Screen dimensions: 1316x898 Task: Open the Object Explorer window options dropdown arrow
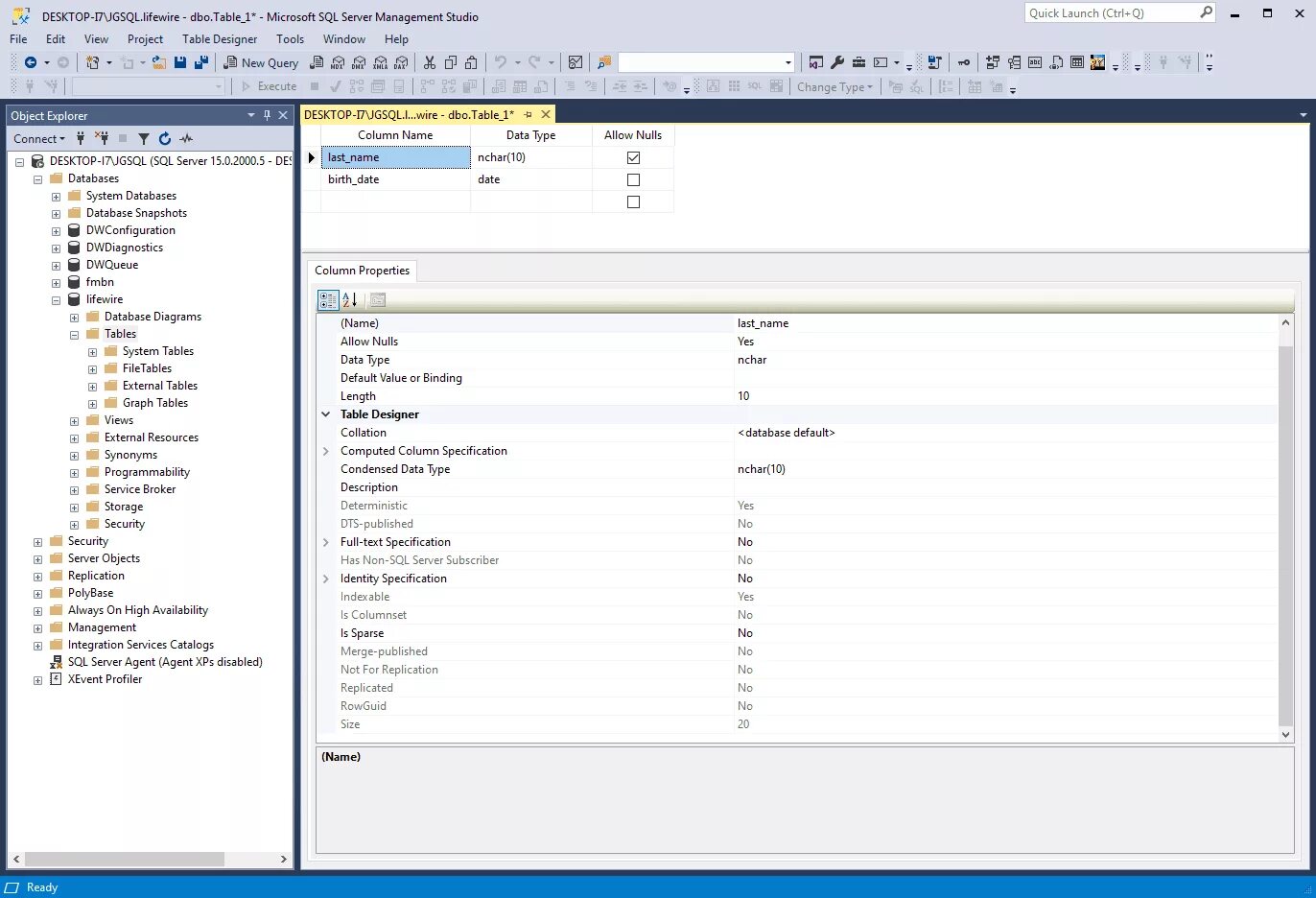point(251,115)
